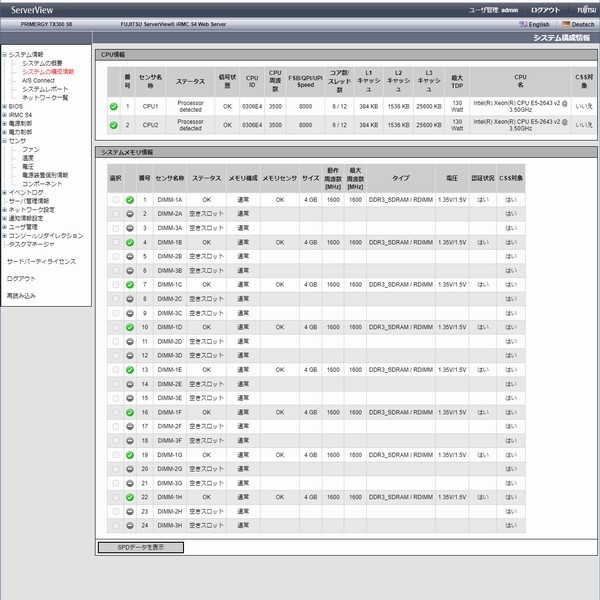Check the selection box for DIMM-1E
This screenshot has height=600, width=600.
click(x=116, y=370)
